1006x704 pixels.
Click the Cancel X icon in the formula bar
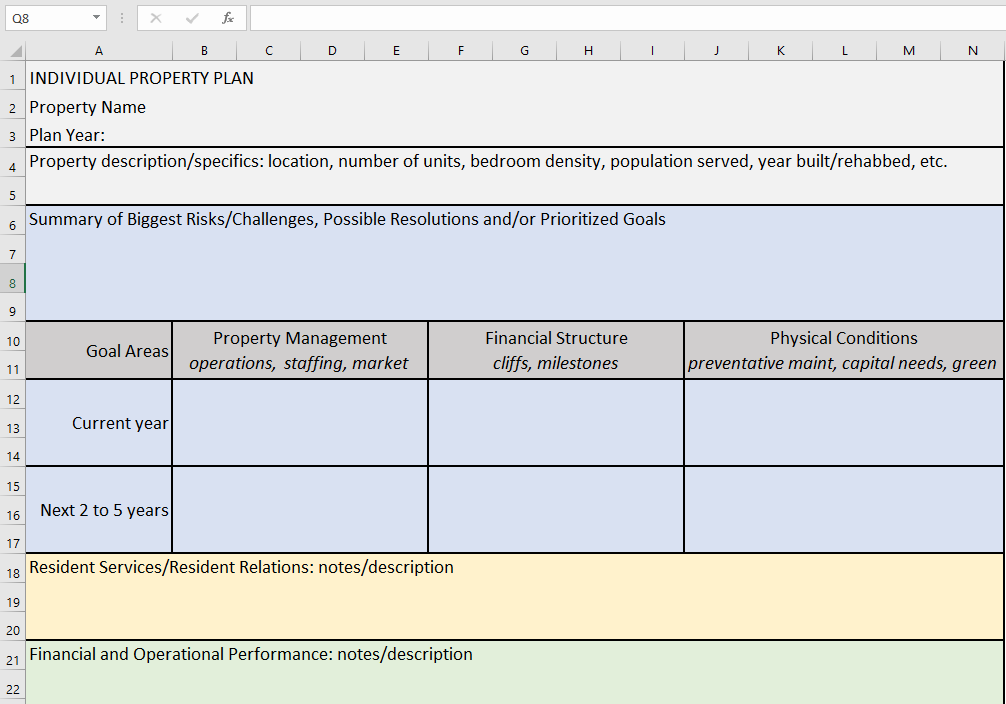coord(155,17)
